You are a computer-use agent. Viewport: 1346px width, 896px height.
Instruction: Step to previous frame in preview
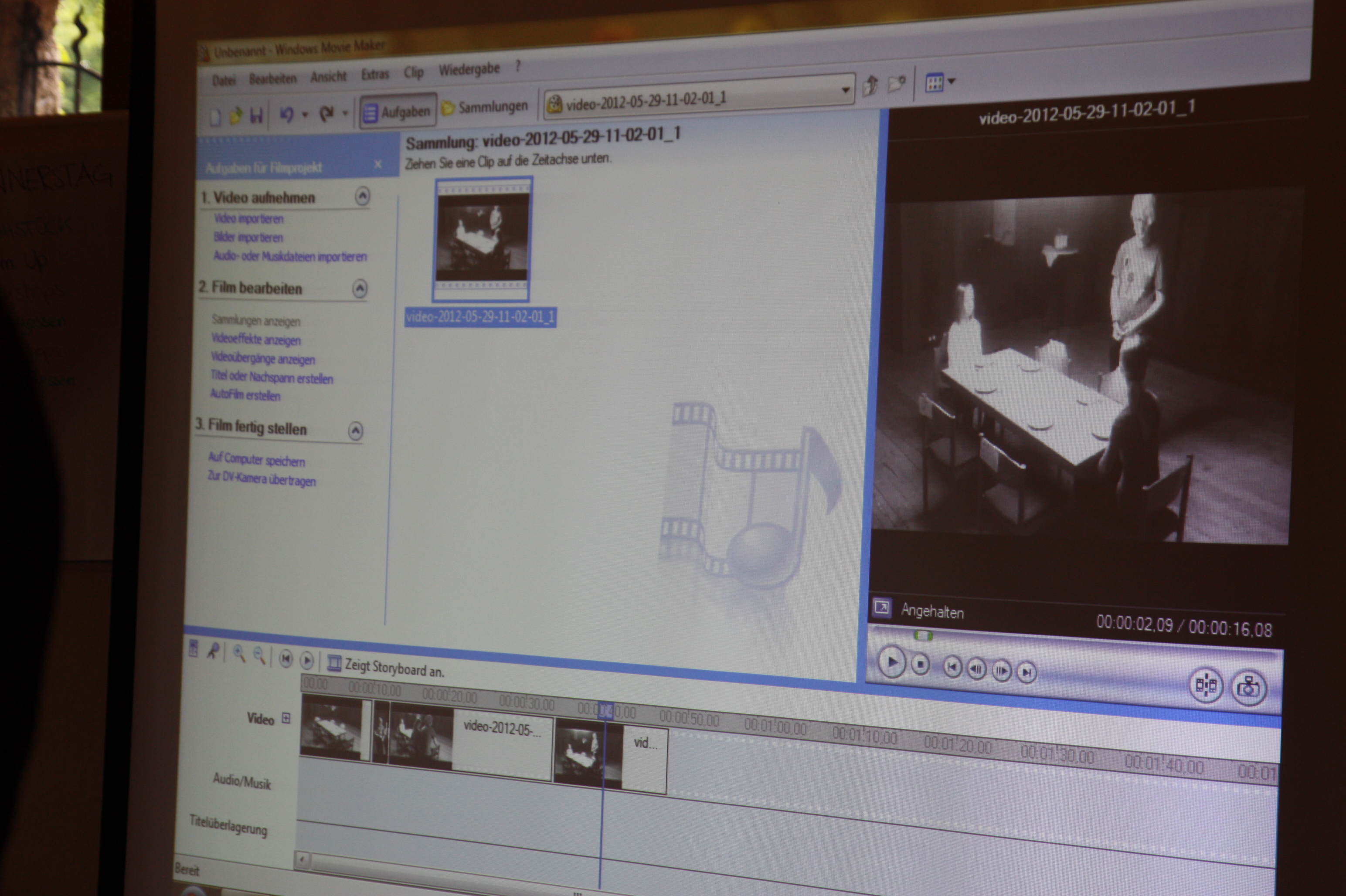point(976,669)
